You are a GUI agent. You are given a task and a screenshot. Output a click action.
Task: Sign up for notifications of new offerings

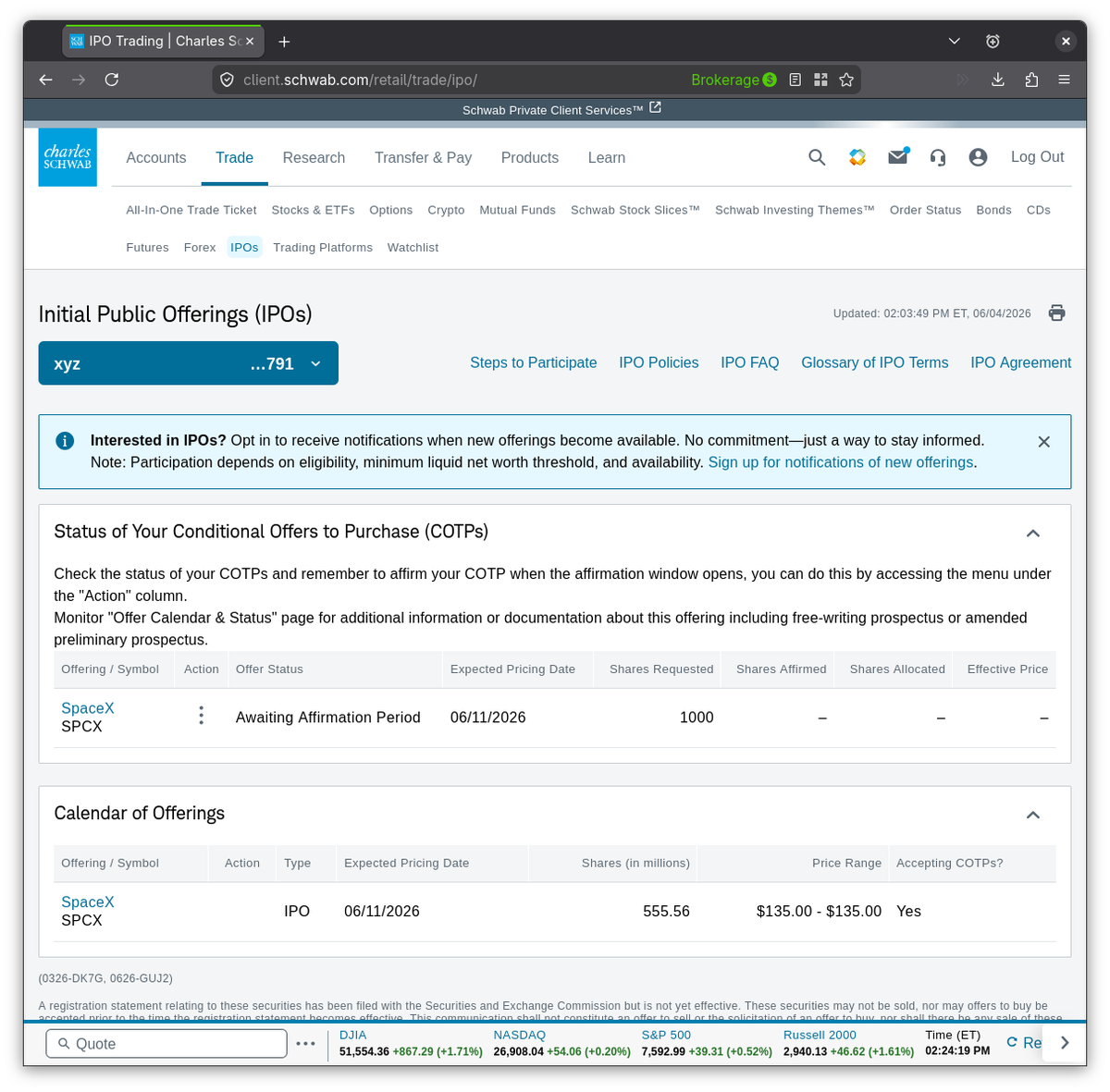[x=841, y=462]
